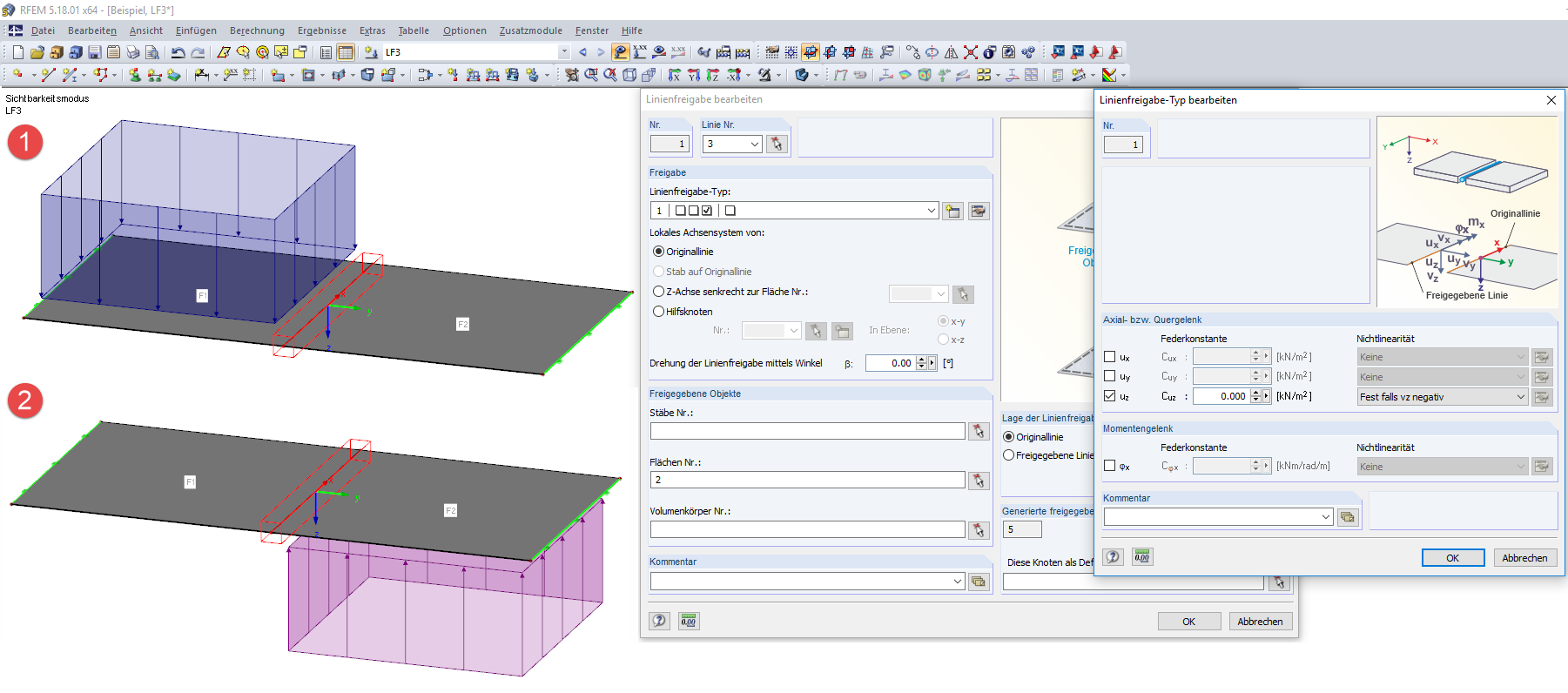Screen dimensions: 1568x693
Task: Create new Linienfreigabe-Typ icon
Action: 953,211
